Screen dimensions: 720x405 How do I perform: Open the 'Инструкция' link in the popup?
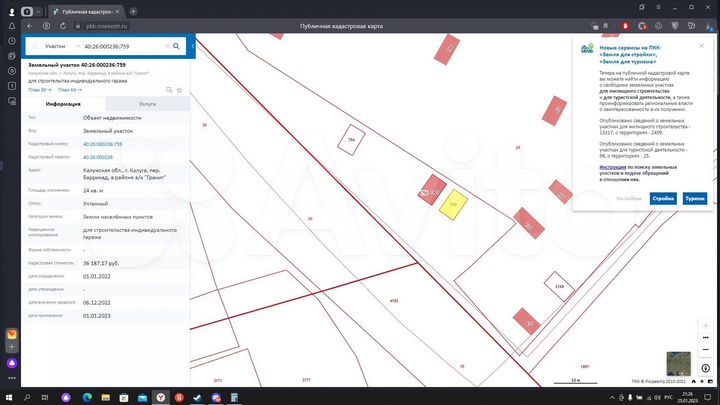[613, 168]
